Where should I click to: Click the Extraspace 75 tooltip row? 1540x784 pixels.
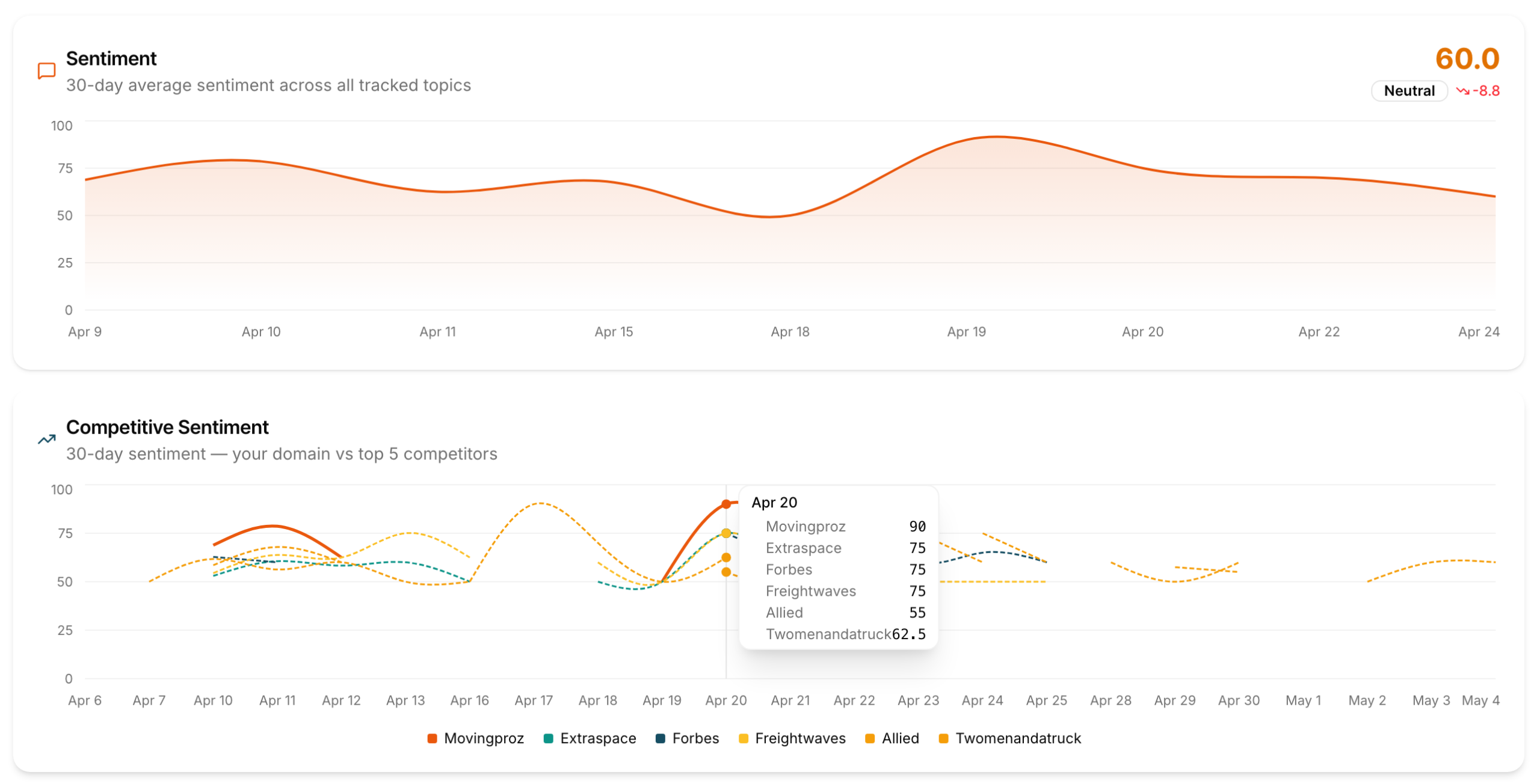[845, 548]
